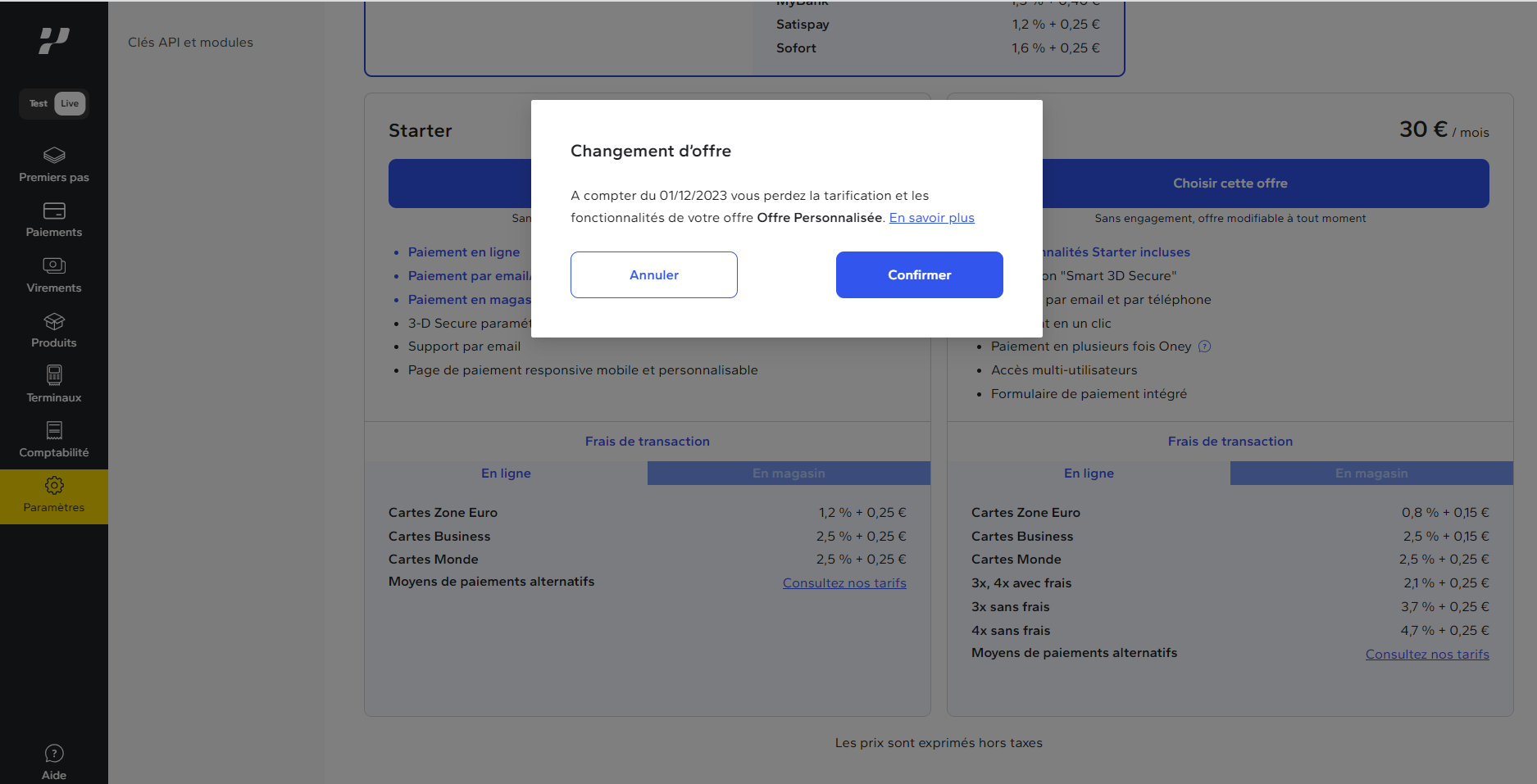Select En ligne tab in 30 € plan fees

coord(1089,474)
